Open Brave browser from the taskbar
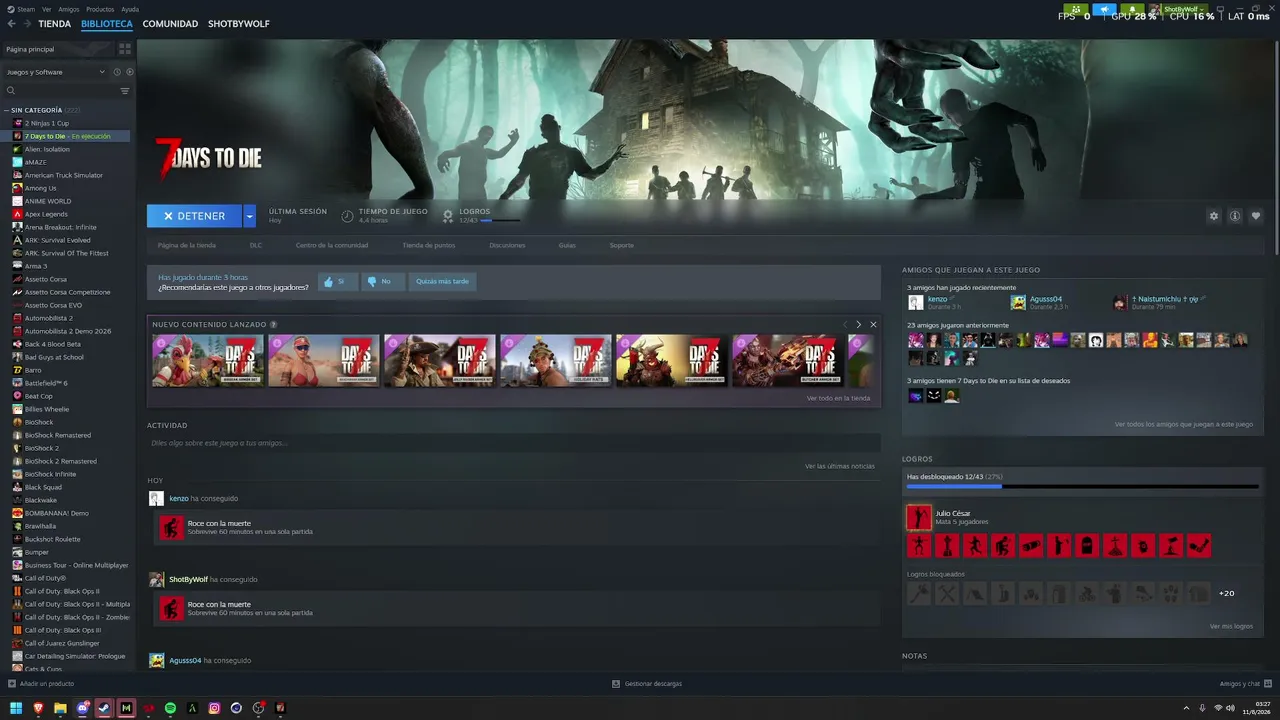The width and height of the screenshot is (1280, 720). click(x=38, y=708)
